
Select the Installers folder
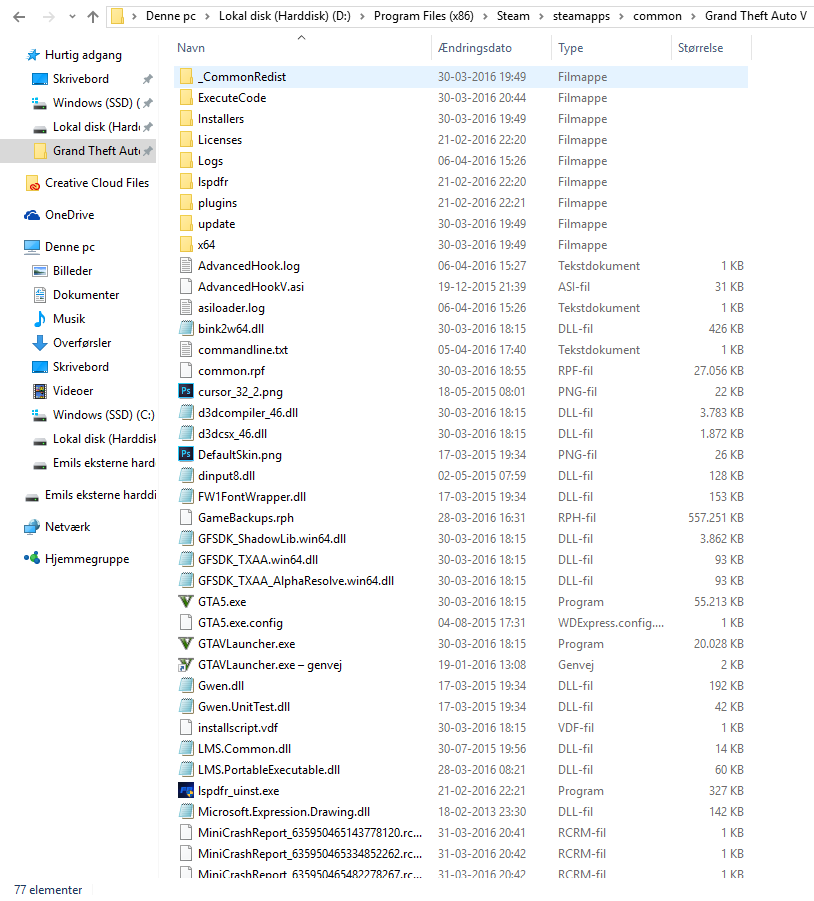(221, 119)
